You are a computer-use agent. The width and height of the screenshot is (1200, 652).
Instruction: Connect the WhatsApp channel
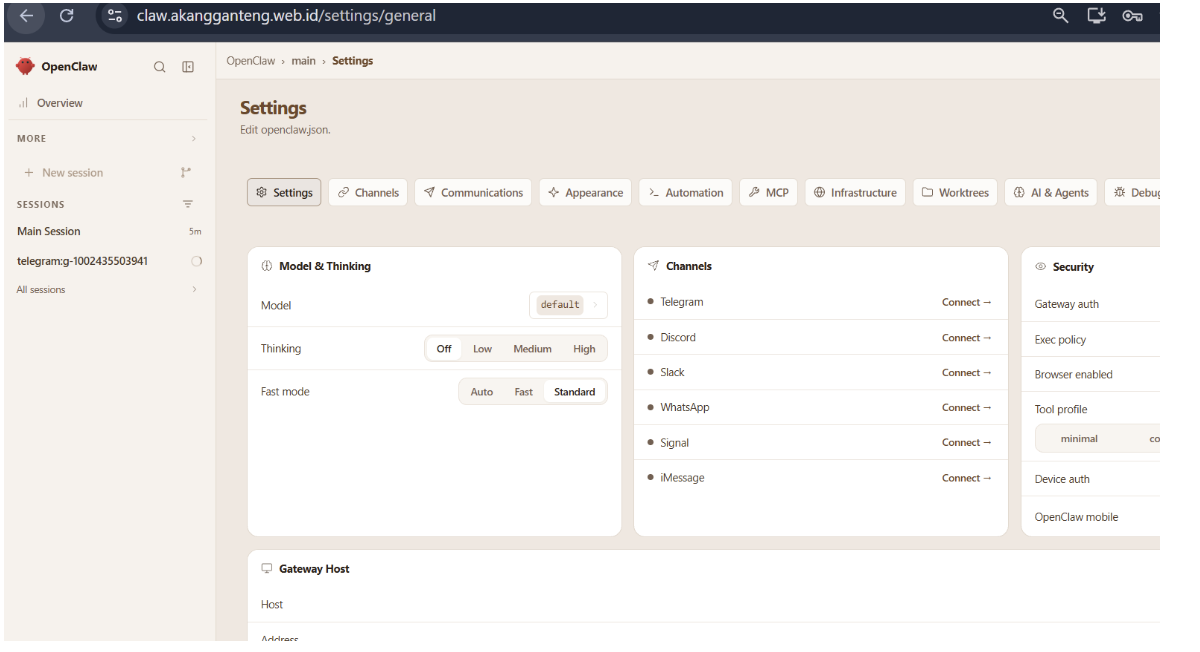pyautogui.click(x=966, y=408)
